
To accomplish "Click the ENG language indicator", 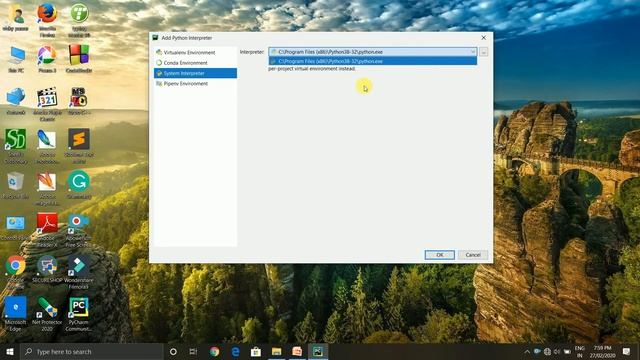I will pyautogui.click(x=579, y=351).
